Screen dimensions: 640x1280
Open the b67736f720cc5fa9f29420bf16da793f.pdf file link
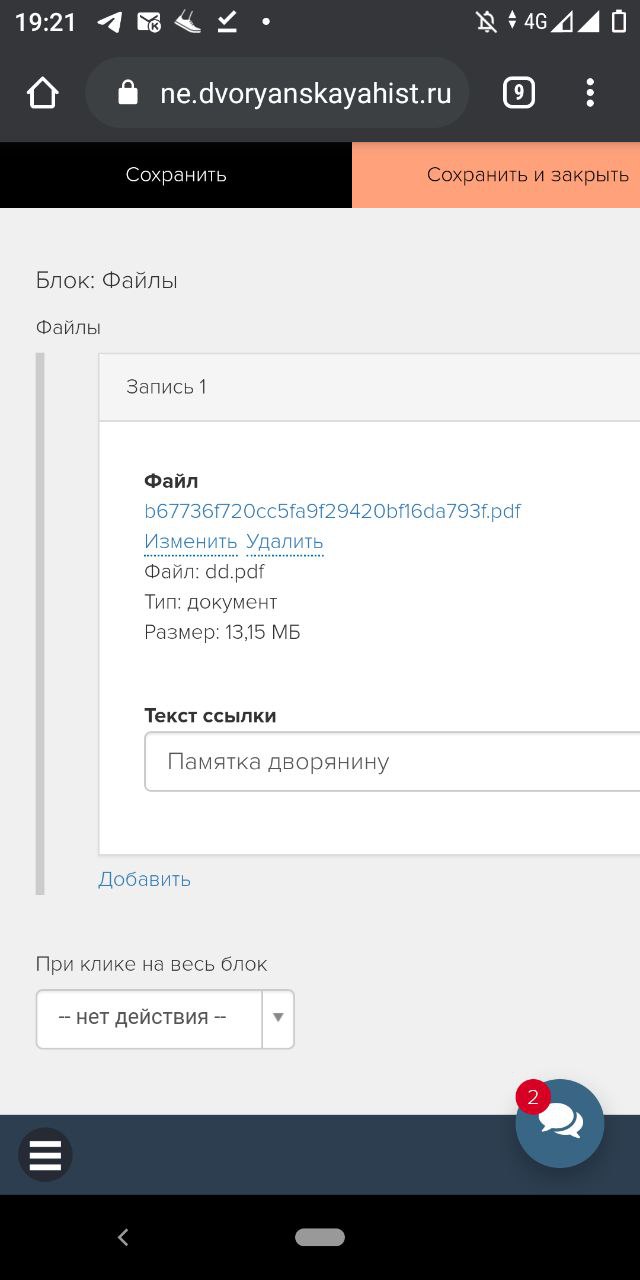[332, 511]
